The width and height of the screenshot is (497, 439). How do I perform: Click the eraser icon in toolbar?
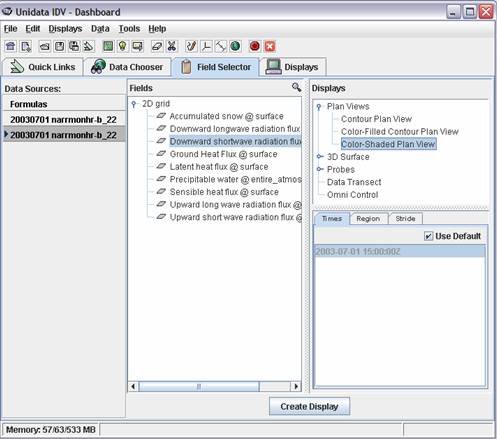(x=157, y=46)
